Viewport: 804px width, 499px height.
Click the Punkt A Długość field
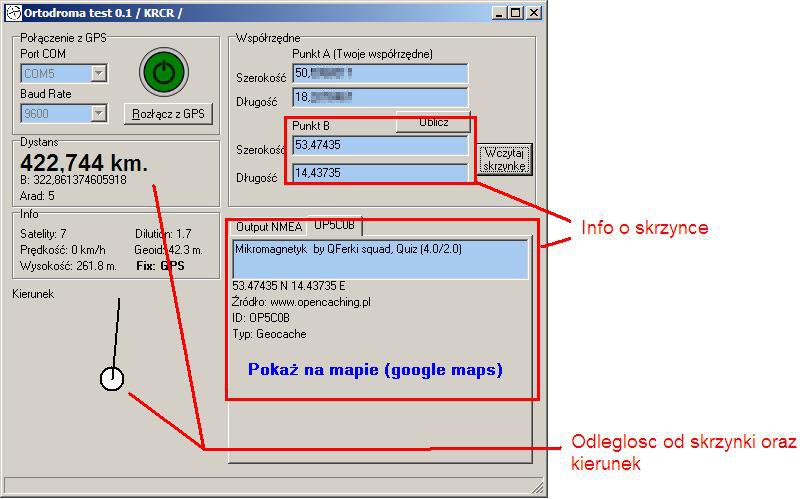pyautogui.click(x=380, y=97)
